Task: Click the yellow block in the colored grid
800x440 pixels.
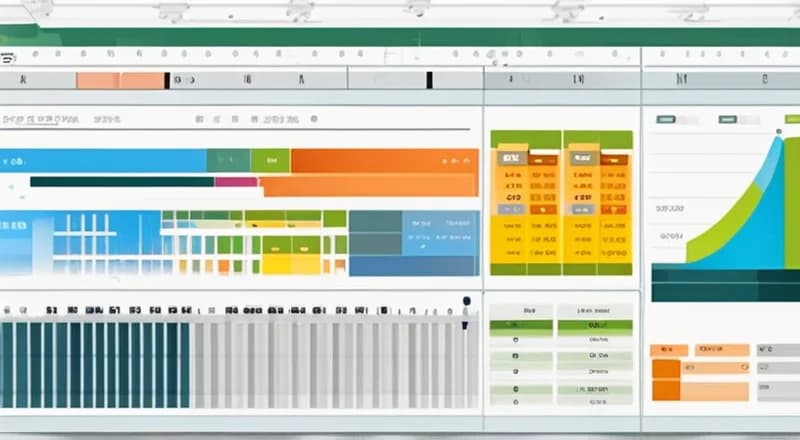Action: point(275,264)
